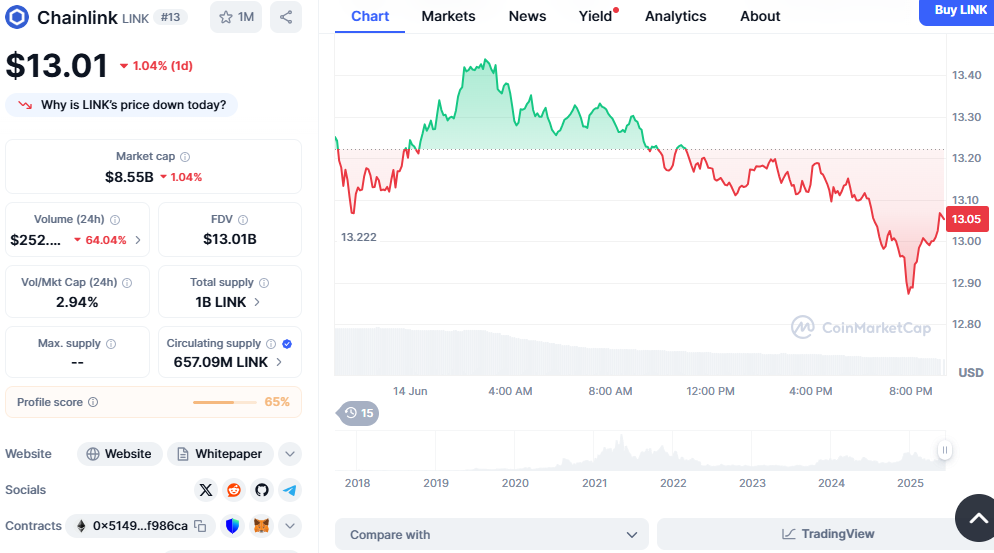Add token to MetaMask fox icon
994x553 pixels.
(x=261, y=526)
